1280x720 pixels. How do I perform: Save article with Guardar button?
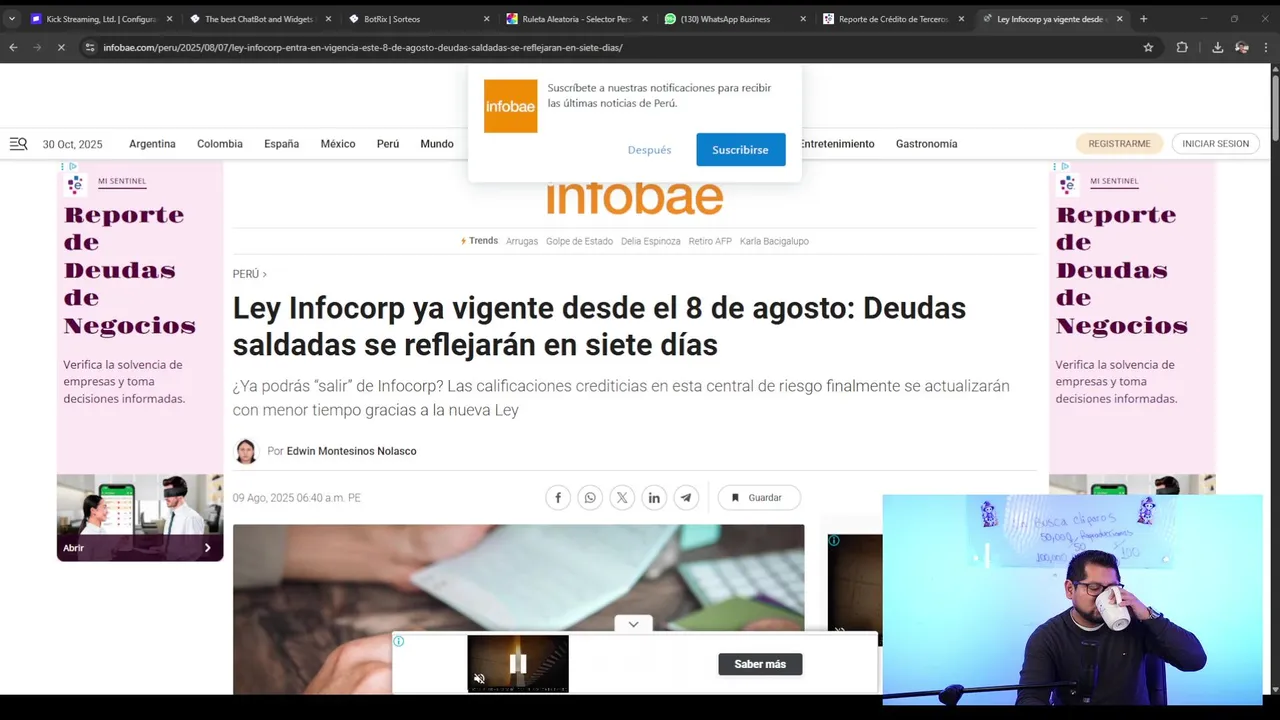tap(759, 497)
